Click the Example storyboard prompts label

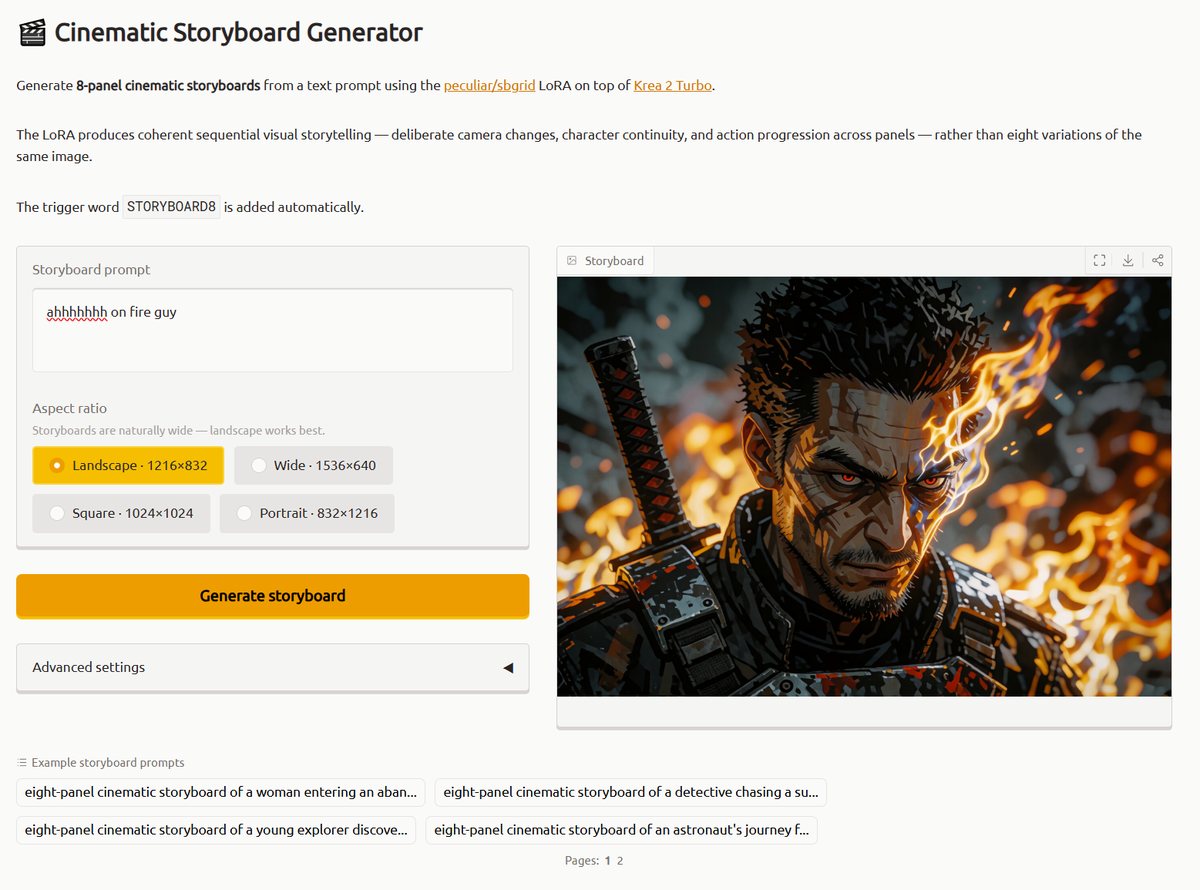101,763
